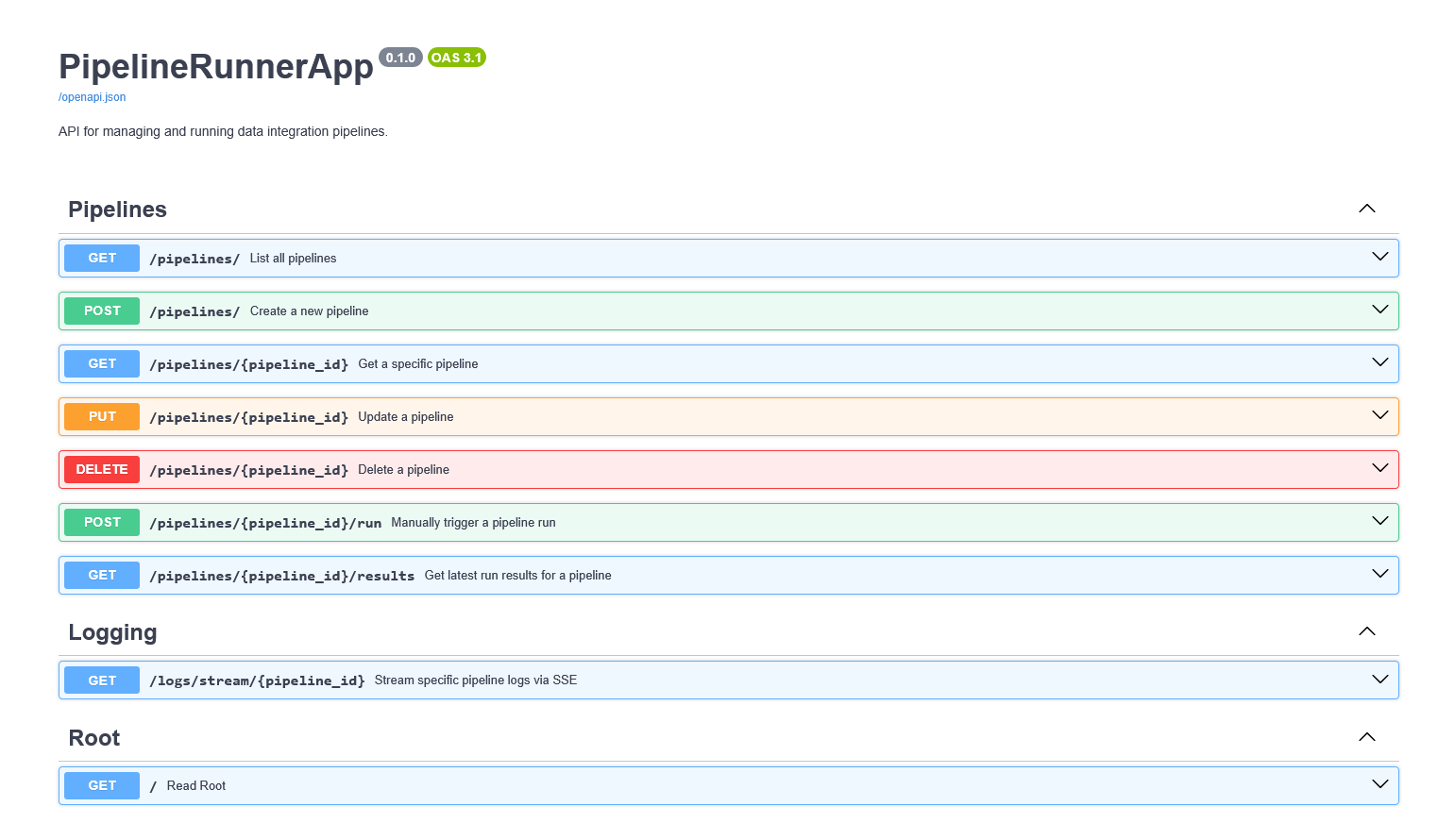This screenshot has height=840, width=1455.
Task: Expand the Get a specific pipeline arrow
Action: [1379, 363]
